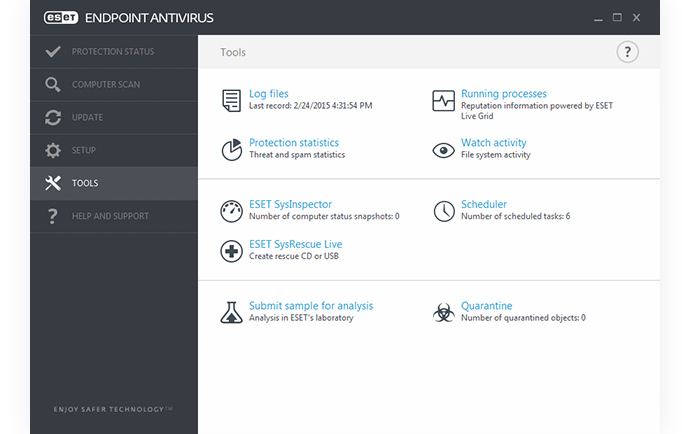Image resolution: width=690 pixels, height=434 pixels.
Task: Open the Computer Scan section
Action: (x=114, y=85)
